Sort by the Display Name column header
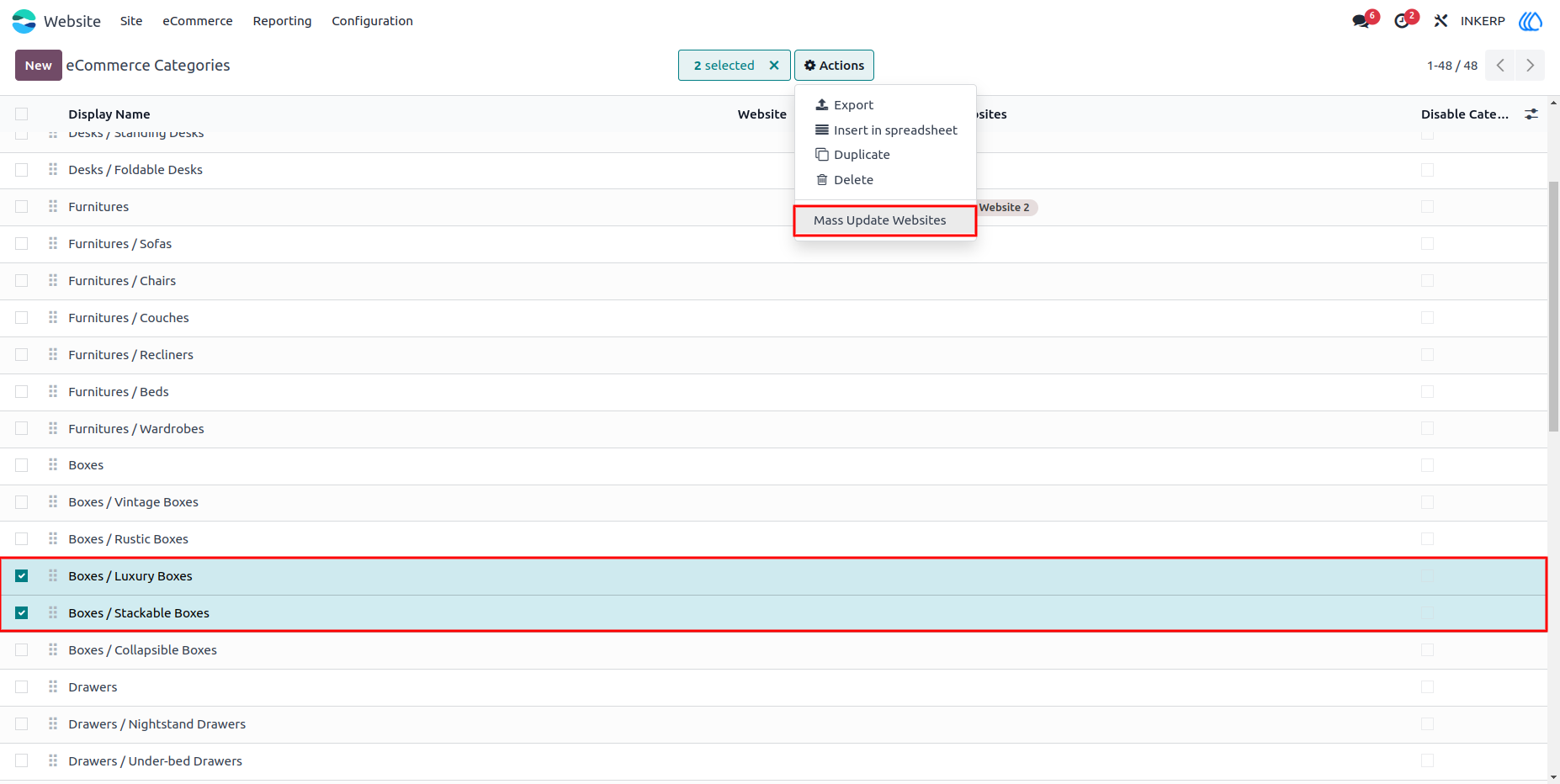Viewport: 1560px width, 784px height. pos(109,114)
